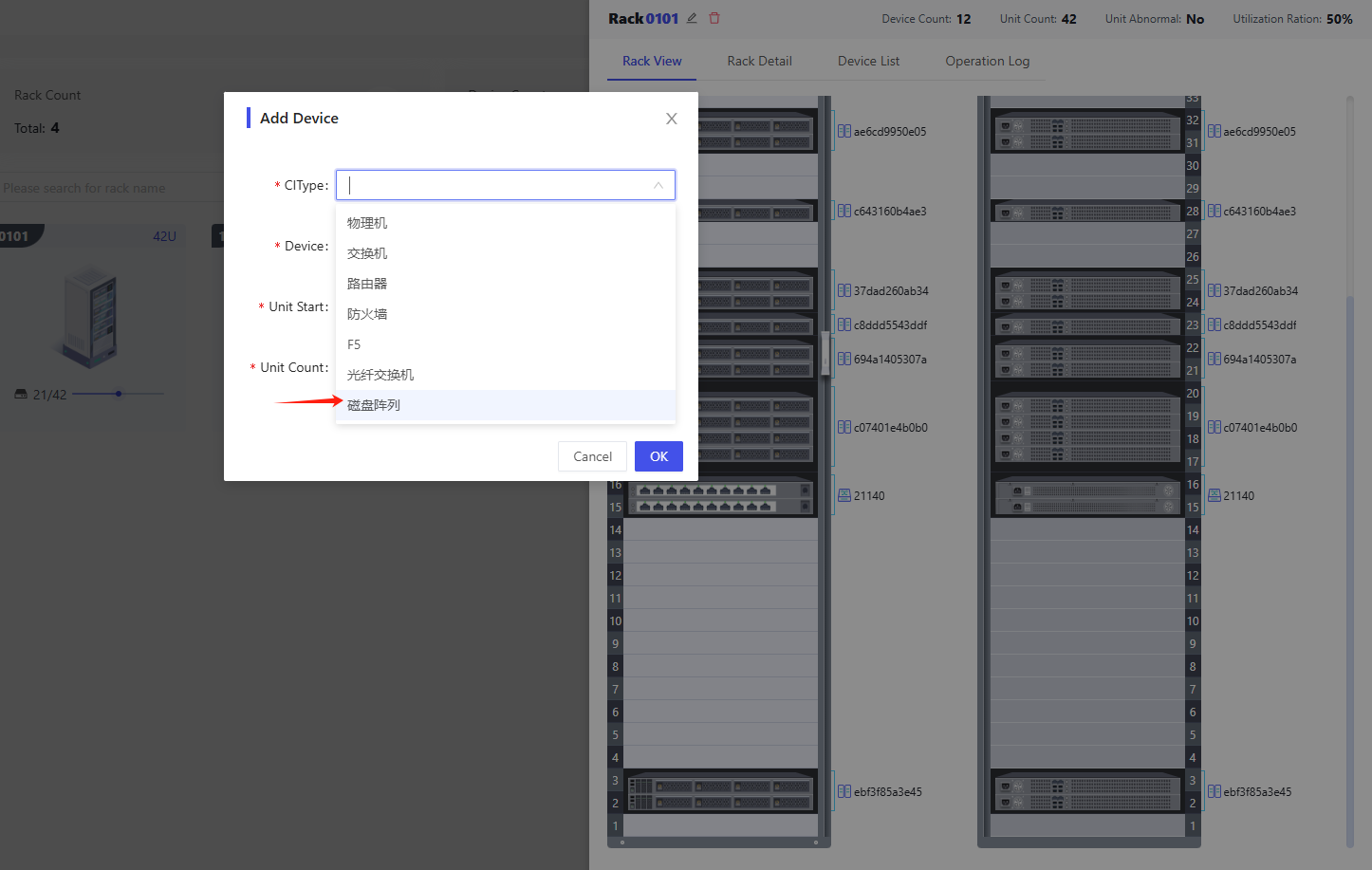Viewport: 1372px width, 870px height.
Task: Click server icon beside ae6cd9950e05 in front-view rack
Action: 844,132
